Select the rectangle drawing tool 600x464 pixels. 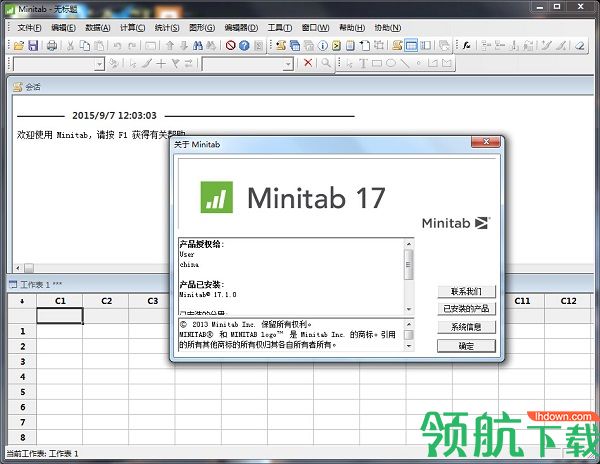pyautogui.click(x=377, y=63)
